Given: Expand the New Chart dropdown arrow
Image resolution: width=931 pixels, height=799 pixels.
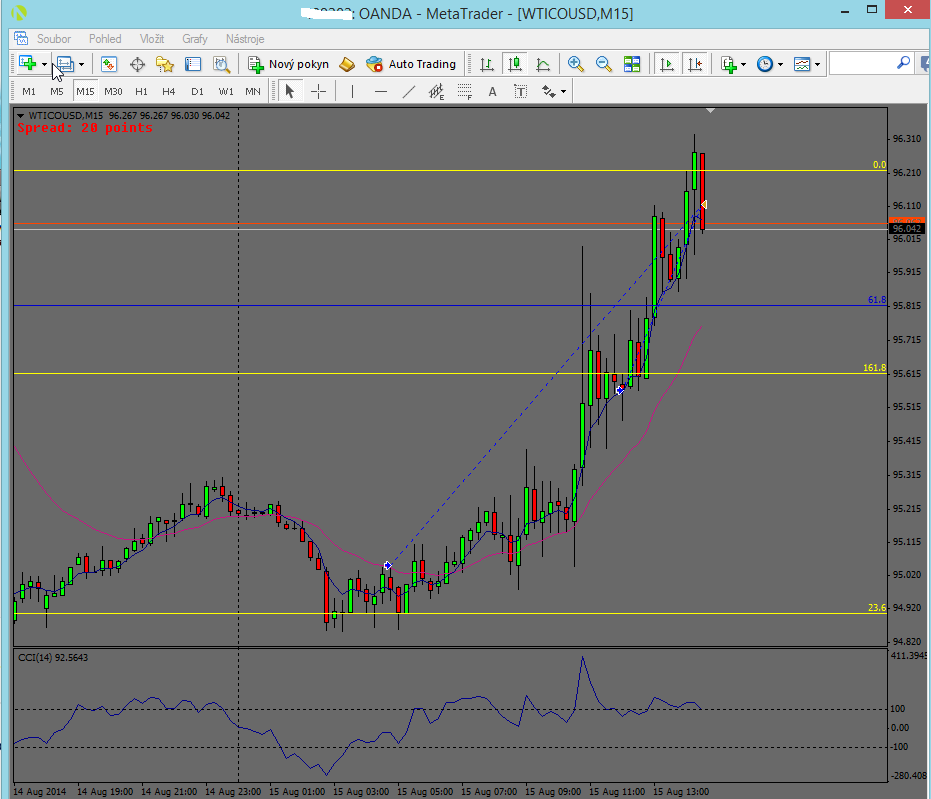Looking at the screenshot, I should click(45, 64).
